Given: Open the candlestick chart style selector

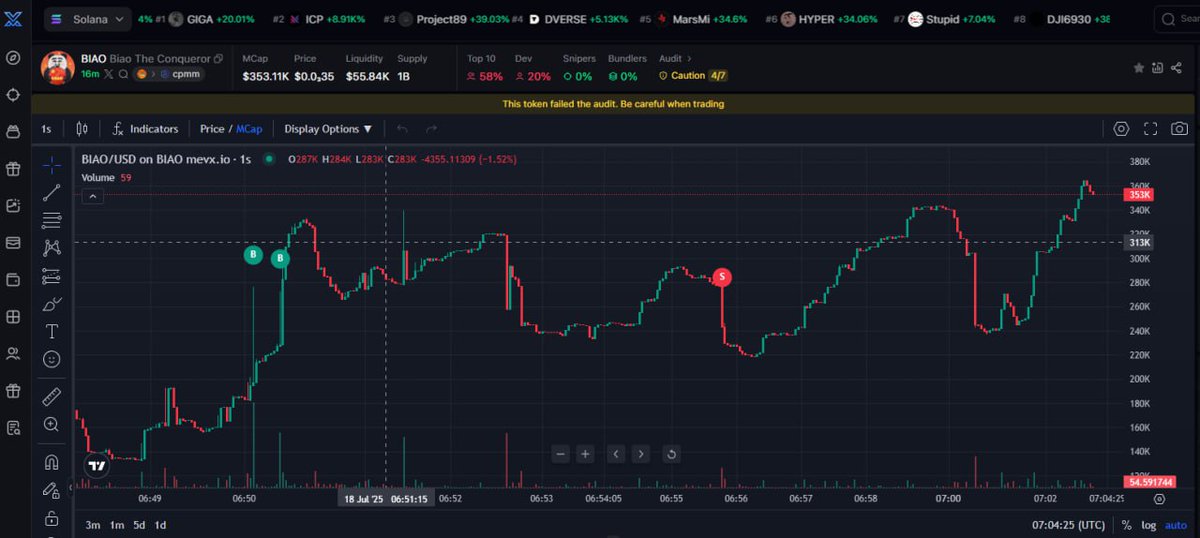Looking at the screenshot, I should tap(82, 129).
